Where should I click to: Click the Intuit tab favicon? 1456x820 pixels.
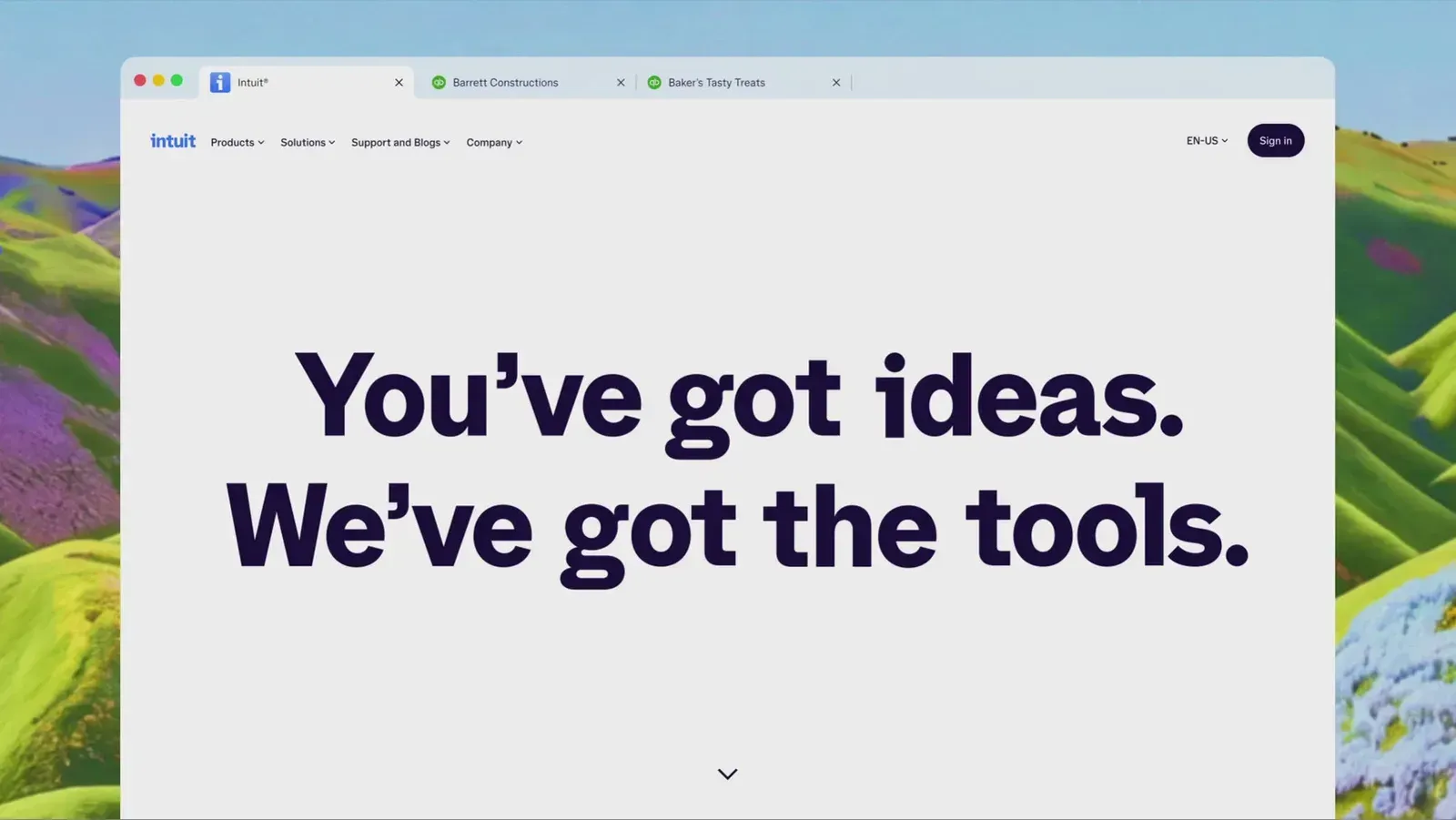click(220, 82)
